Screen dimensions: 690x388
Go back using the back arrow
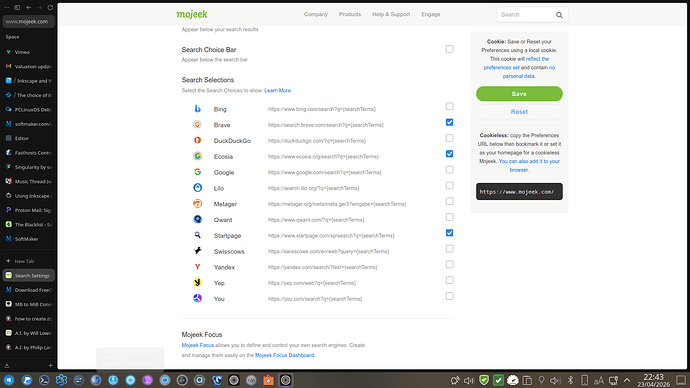pyautogui.click(x=29, y=7)
